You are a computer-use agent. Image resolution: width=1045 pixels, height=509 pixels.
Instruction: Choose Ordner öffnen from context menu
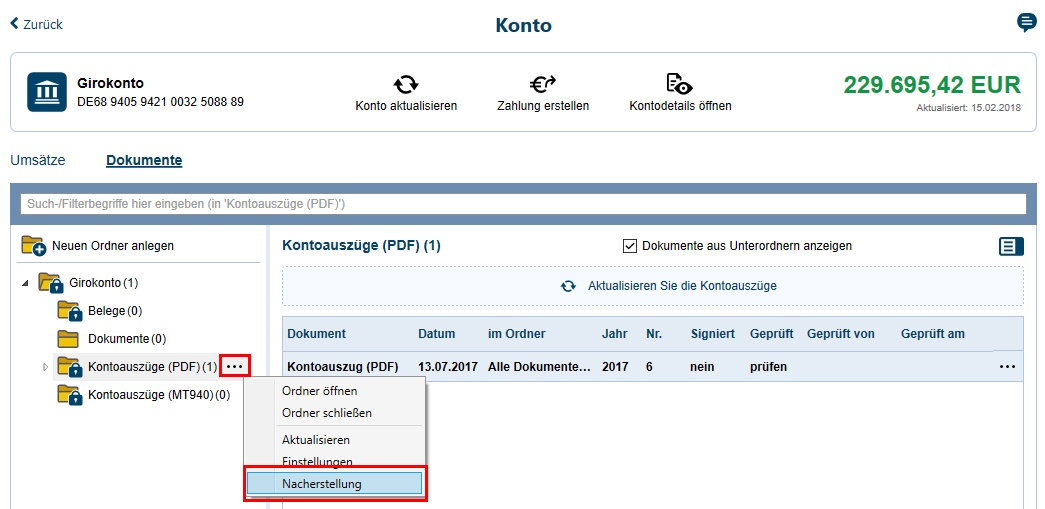(x=319, y=391)
